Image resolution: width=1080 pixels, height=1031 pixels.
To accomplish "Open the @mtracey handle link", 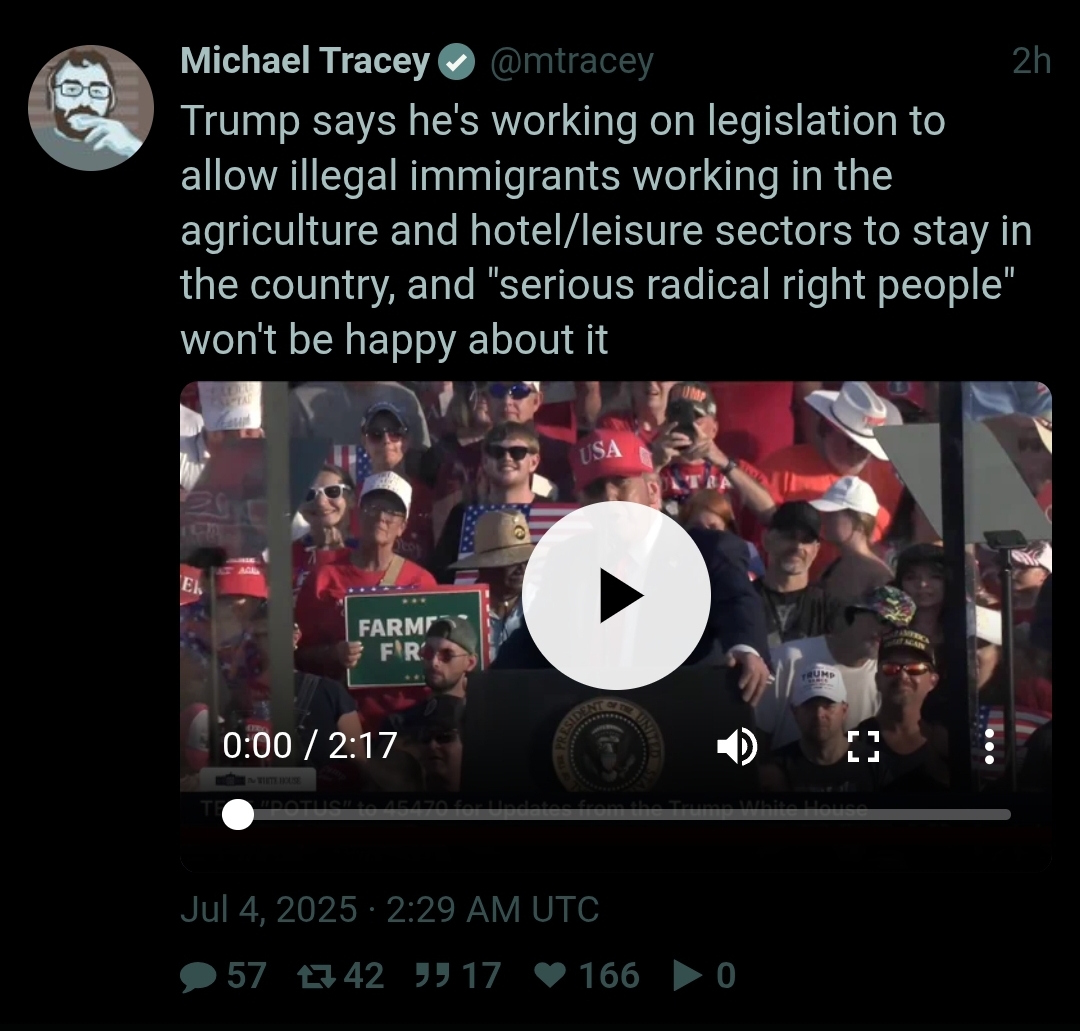I will 572,62.
